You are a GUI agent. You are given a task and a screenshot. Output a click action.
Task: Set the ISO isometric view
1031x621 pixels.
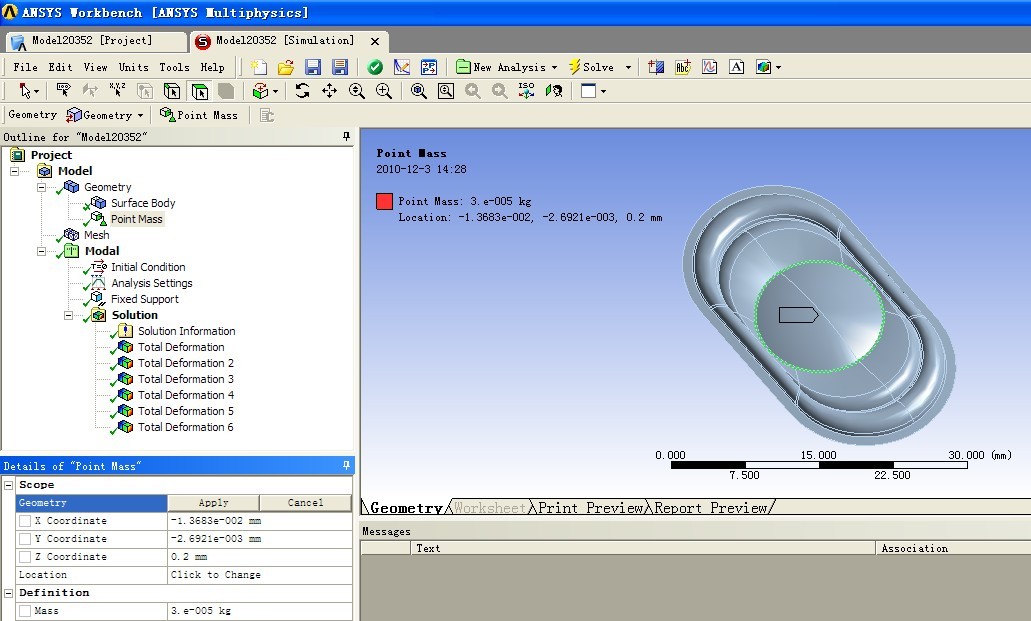526,90
